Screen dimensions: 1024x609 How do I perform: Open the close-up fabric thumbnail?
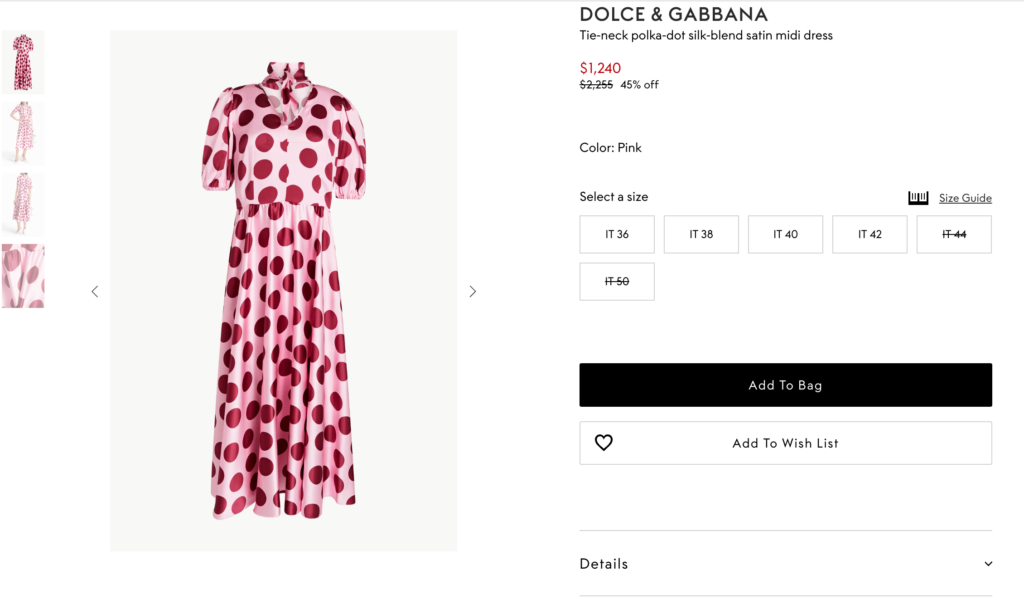[x=22, y=276]
